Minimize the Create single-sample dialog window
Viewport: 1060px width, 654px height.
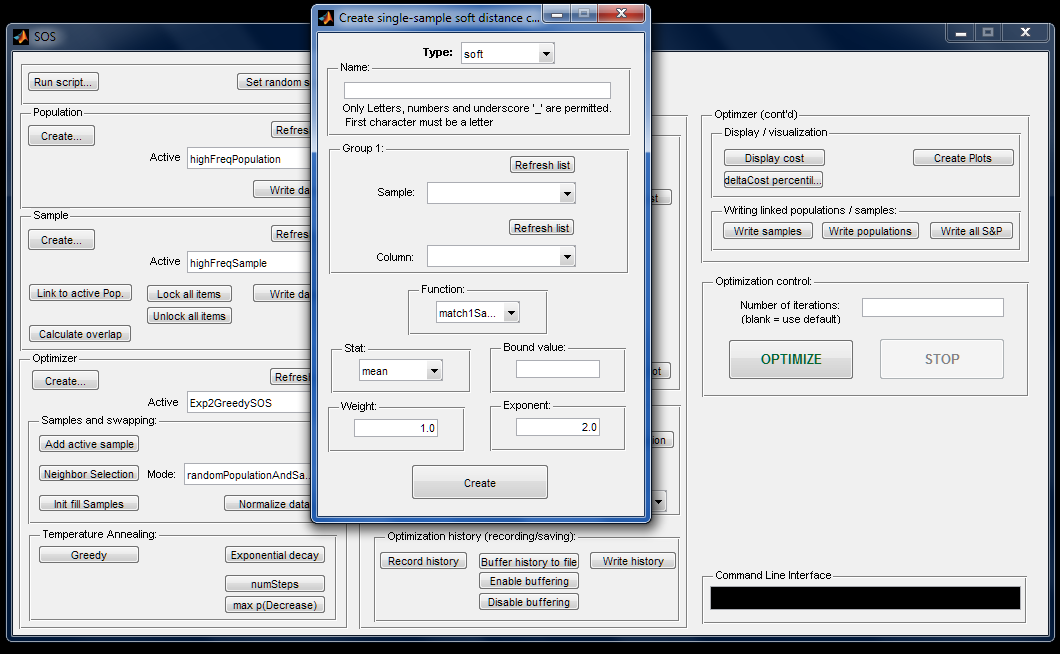[x=557, y=14]
